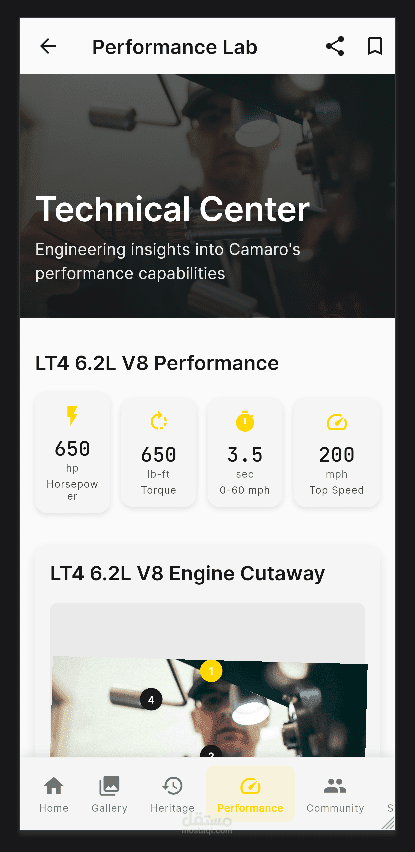Open the 650 lb-ft Torque card
Viewport: 415px width, 852px height.
158,453
